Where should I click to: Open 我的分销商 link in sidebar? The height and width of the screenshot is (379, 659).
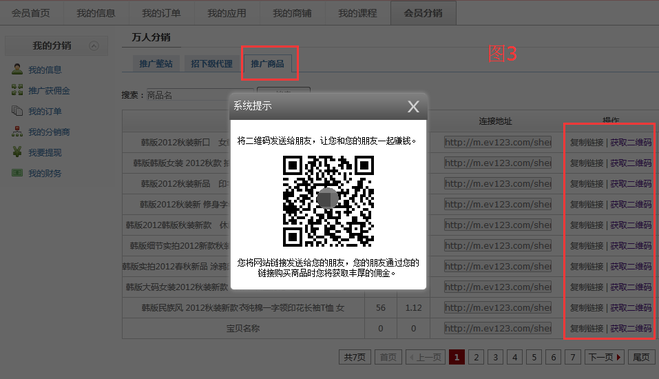pos(49,132)
